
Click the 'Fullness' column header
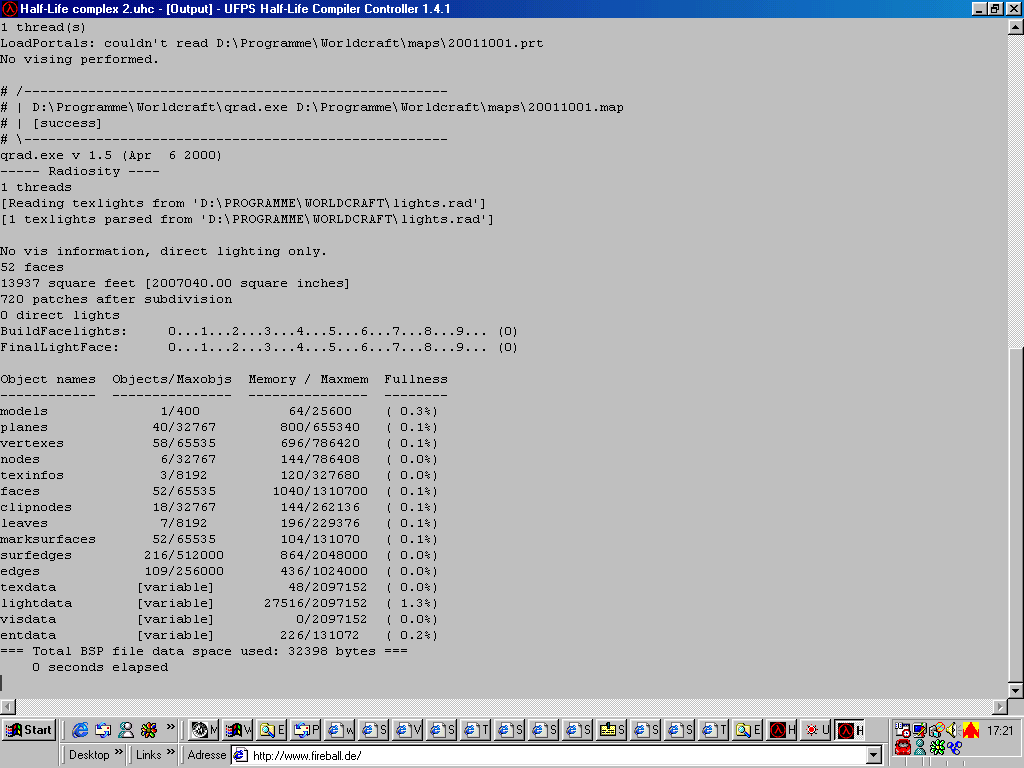[416, 379]
